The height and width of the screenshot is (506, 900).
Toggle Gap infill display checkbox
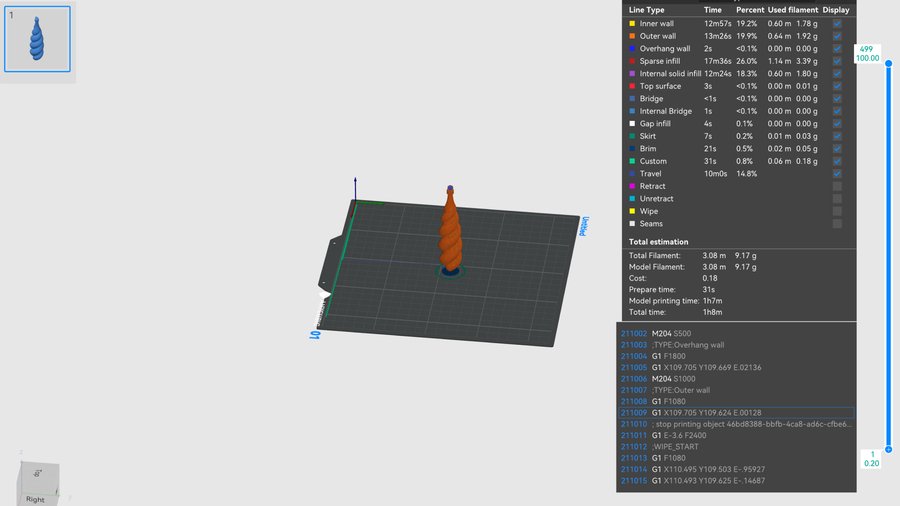[837, 123]
